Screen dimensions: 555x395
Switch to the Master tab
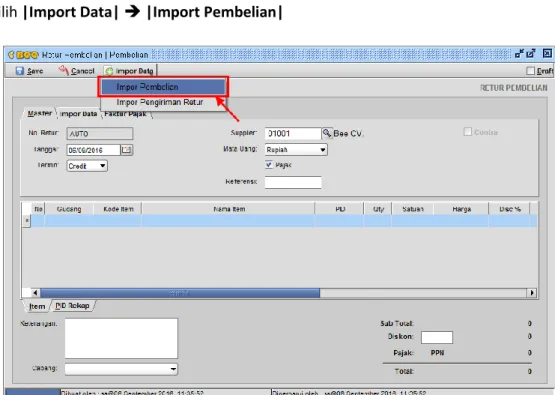tap(40, 113)
